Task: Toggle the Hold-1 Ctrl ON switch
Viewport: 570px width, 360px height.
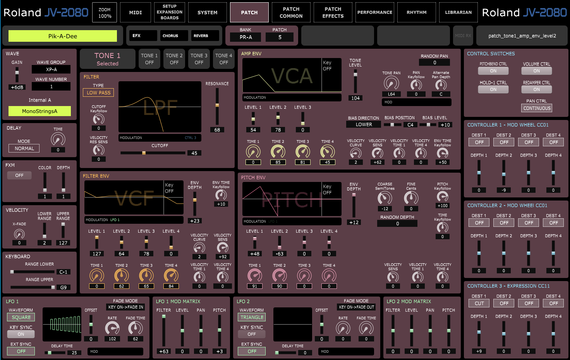Action: (x=493, y=89)
